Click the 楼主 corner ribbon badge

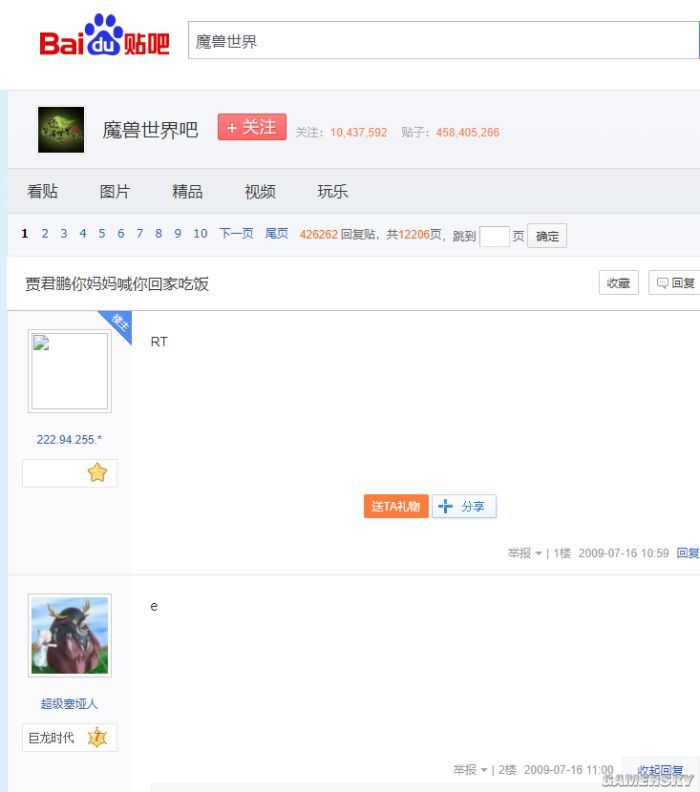[118, 324]
